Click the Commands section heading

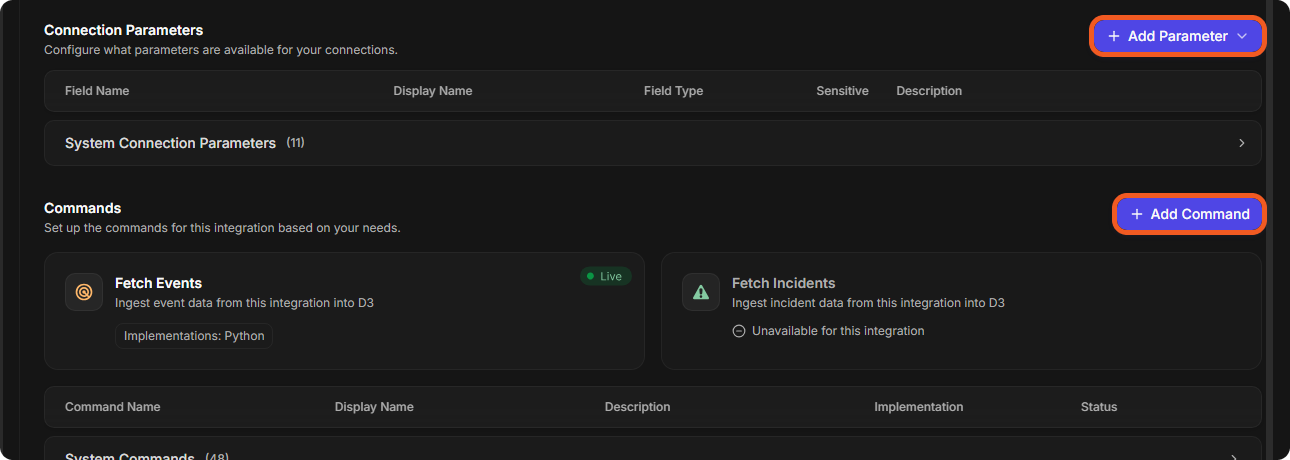[82, 208]
